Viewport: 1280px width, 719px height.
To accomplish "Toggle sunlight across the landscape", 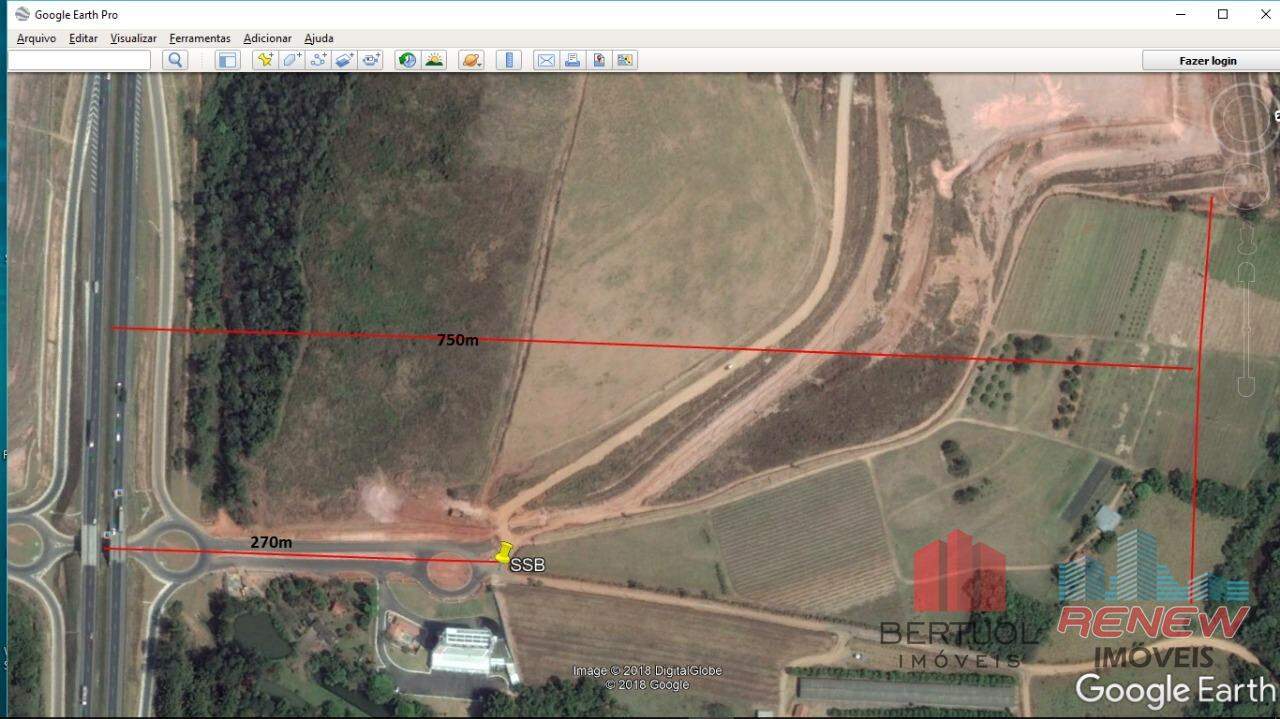I will point(434,60).
